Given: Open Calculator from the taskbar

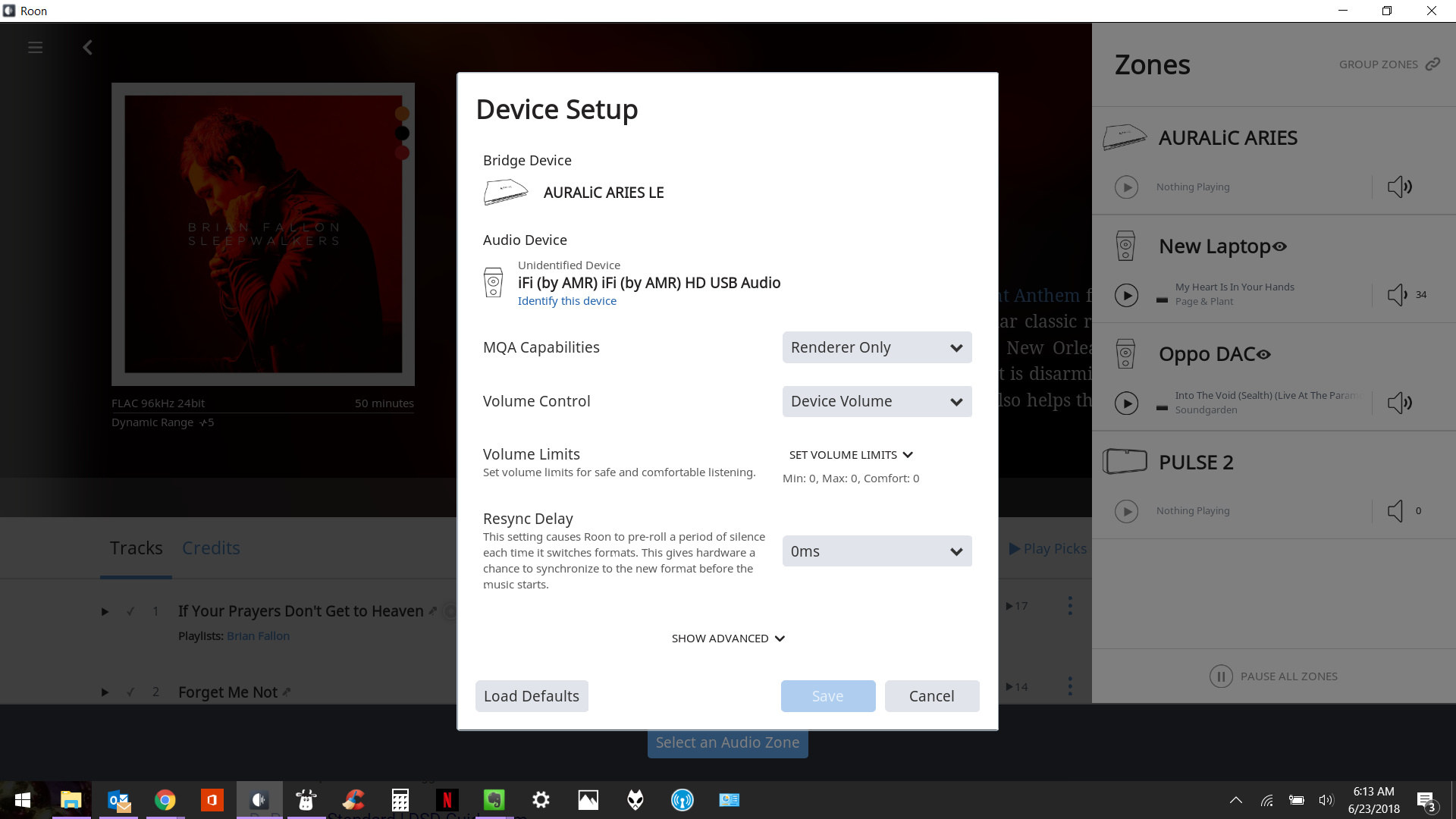Looking at the screenshot, I should coord(400,800).
